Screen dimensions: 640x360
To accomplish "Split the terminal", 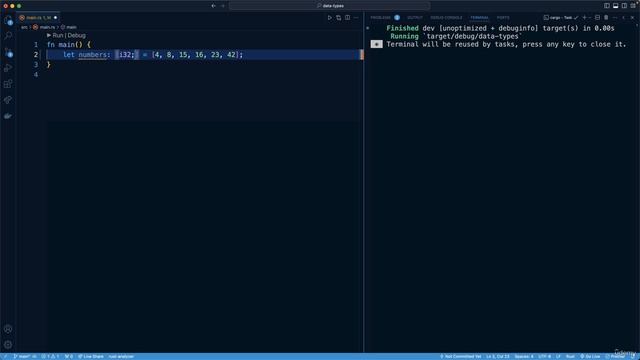I will 598,18.
